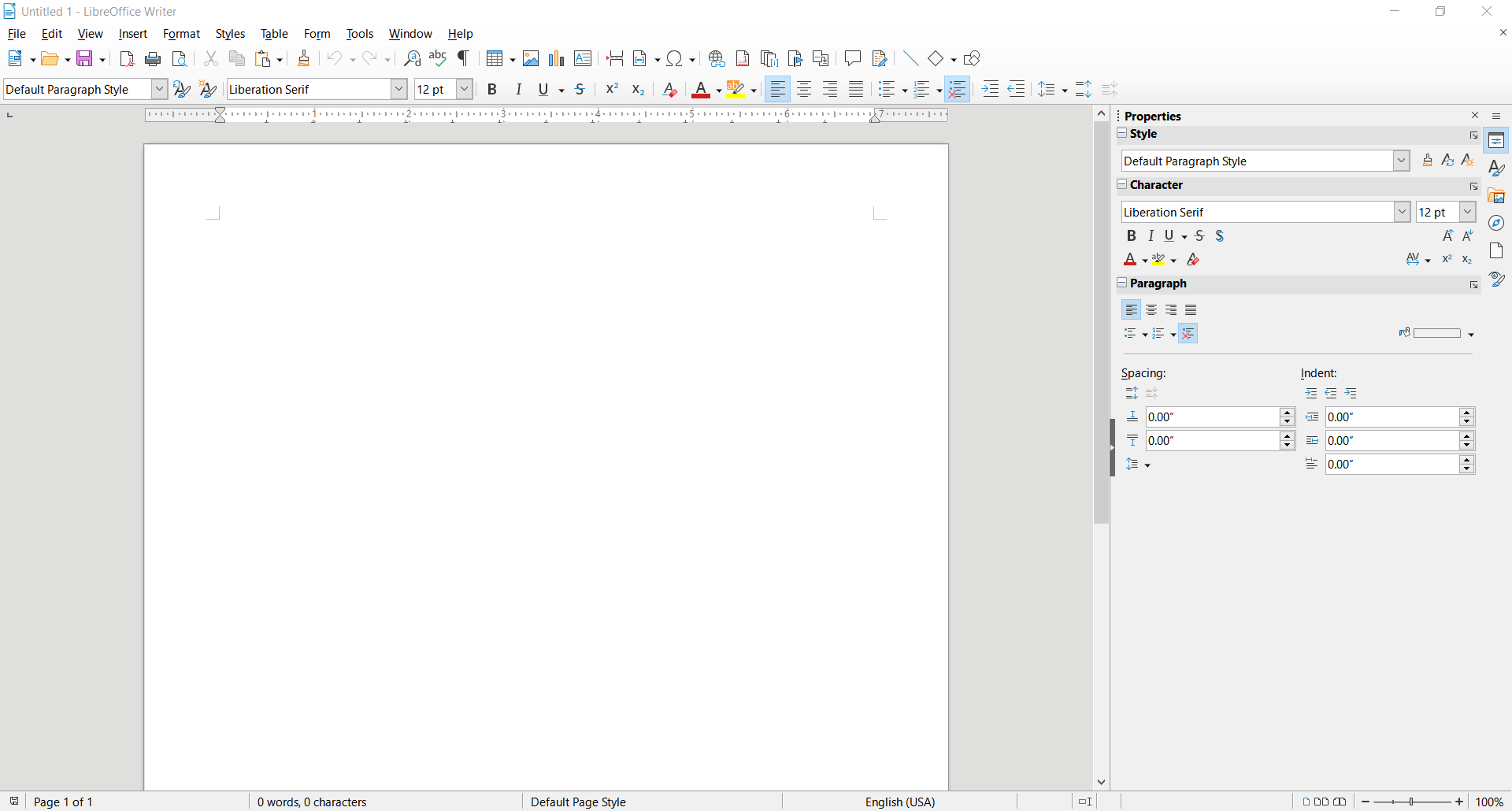Open sidebar Font Name dropdown
This screenshot has height=811, width=1512.
[1403, 212]
